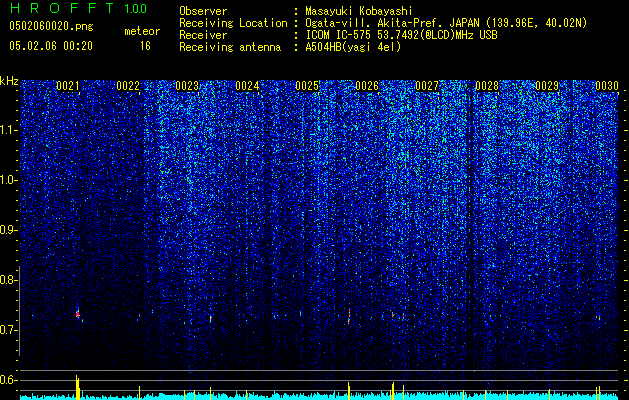The width and height of the screenshot is (629, 400).
Task: Click the meteor label above count
Action: pos(142,31)
